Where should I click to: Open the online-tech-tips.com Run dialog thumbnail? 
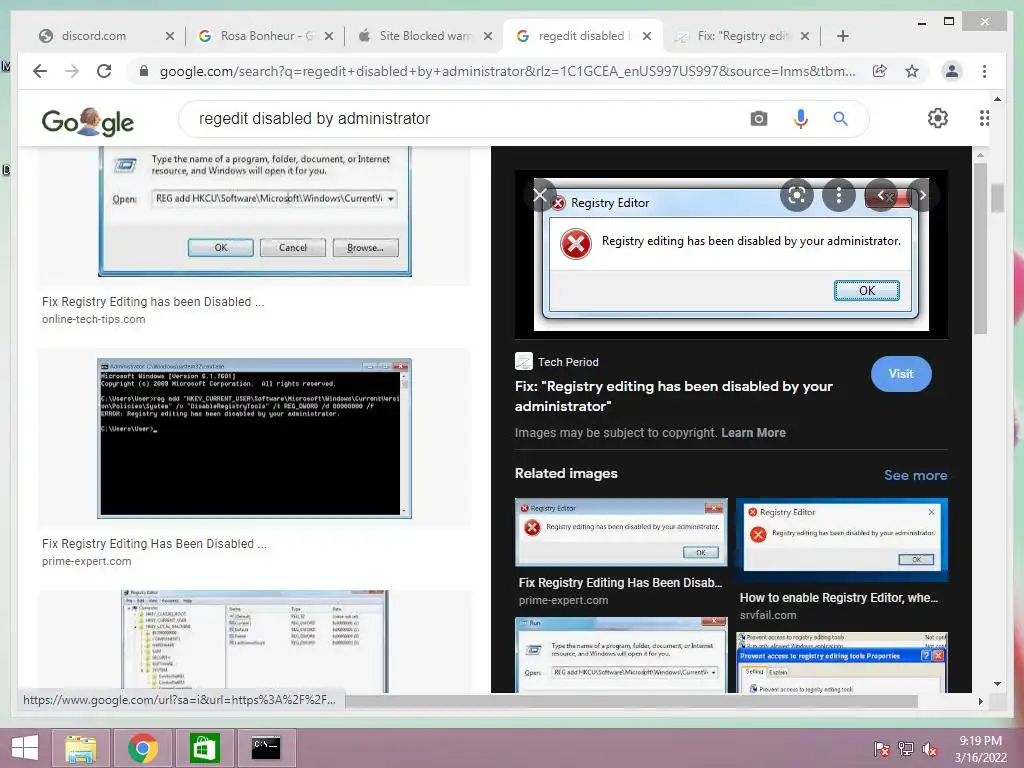tap(255, 211)
